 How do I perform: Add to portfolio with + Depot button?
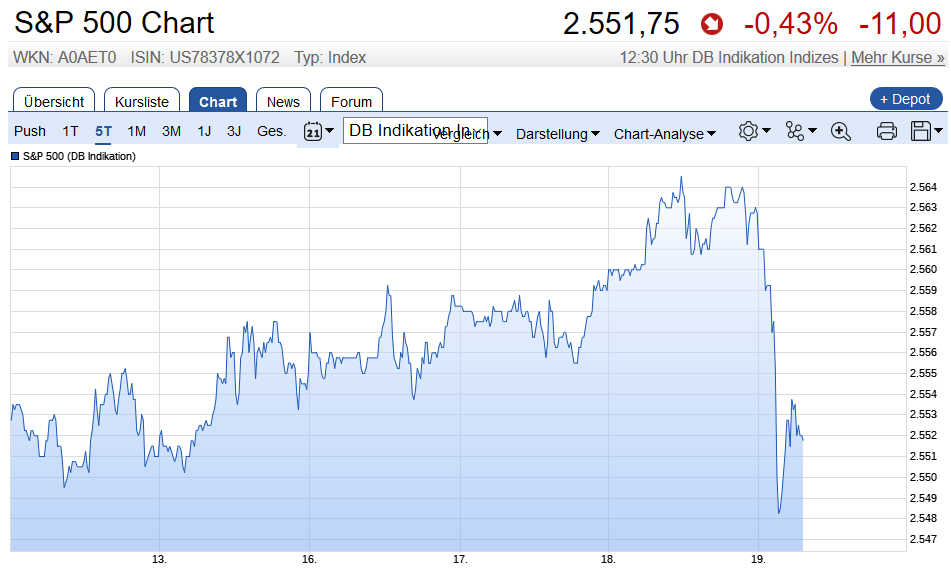point(906,99)
